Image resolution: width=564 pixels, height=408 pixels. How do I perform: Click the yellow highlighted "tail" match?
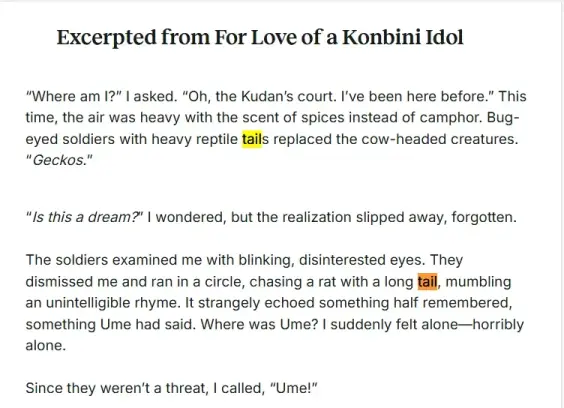252,139
